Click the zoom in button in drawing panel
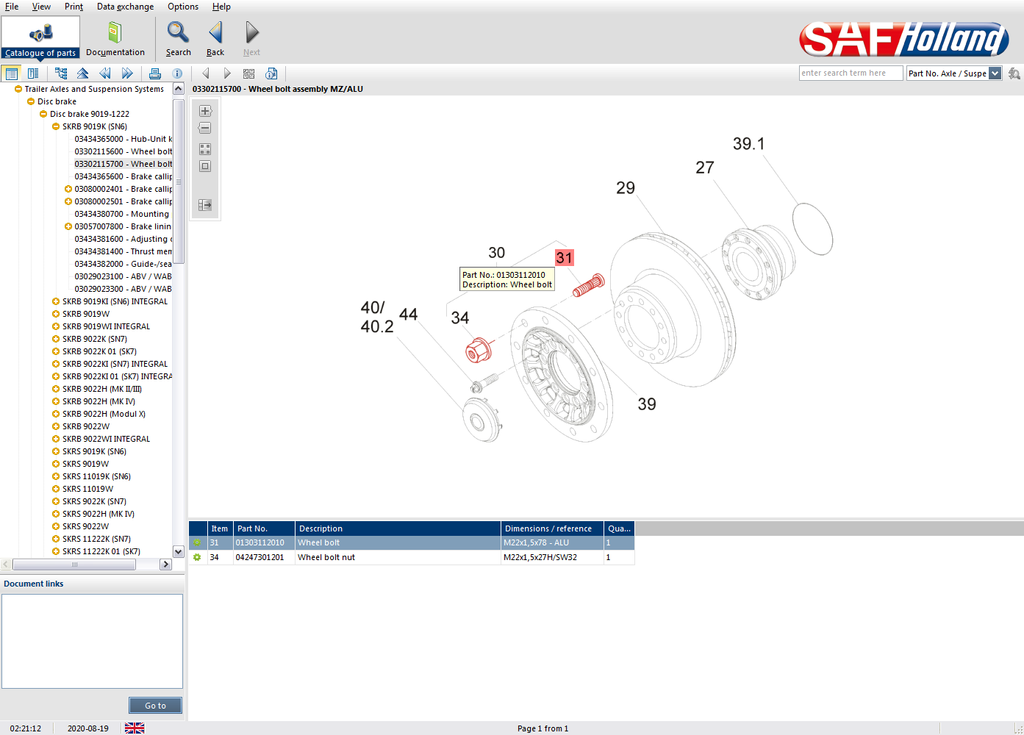The height and width of the screenshot is (735, 1024). (205, 111)
